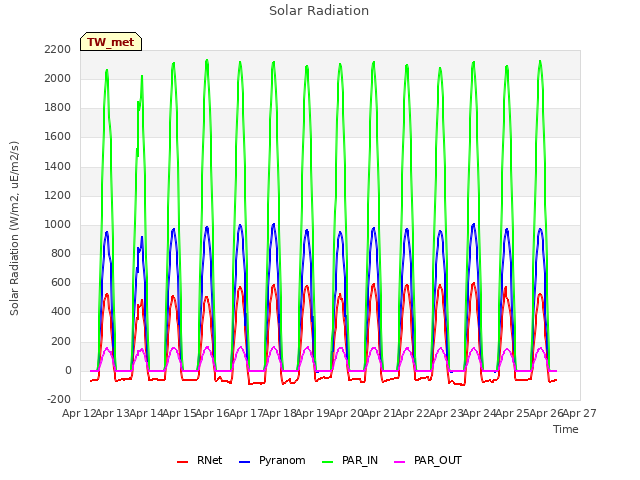Click the Apr 18 x-axis tick label
This screenshot has width=640, height=480.
pos(279,413)
